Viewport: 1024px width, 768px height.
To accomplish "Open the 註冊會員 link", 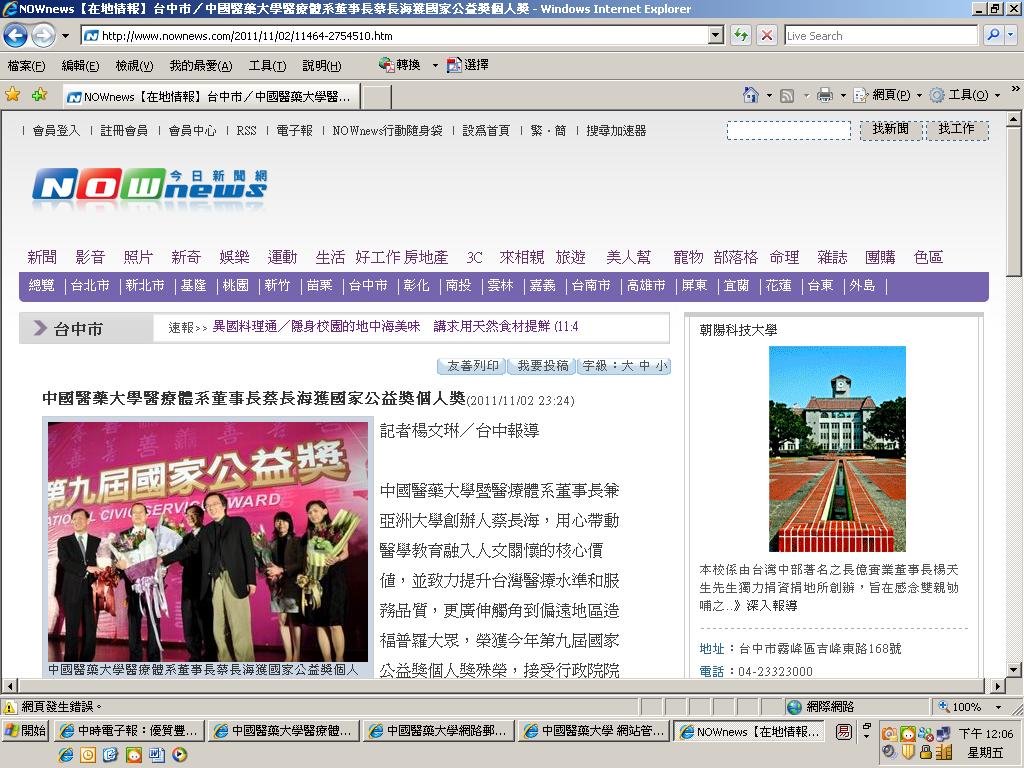I will click(x=124, y=131).
